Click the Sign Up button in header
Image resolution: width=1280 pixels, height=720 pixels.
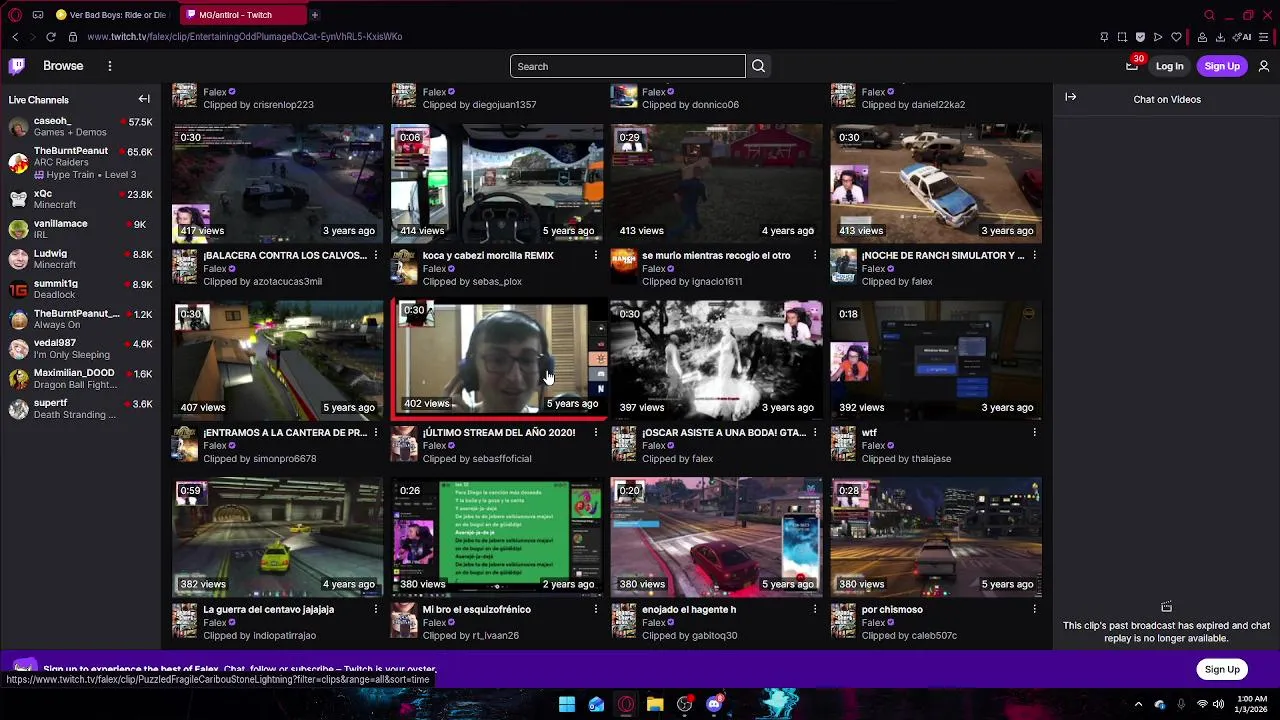coord(1222,66)
